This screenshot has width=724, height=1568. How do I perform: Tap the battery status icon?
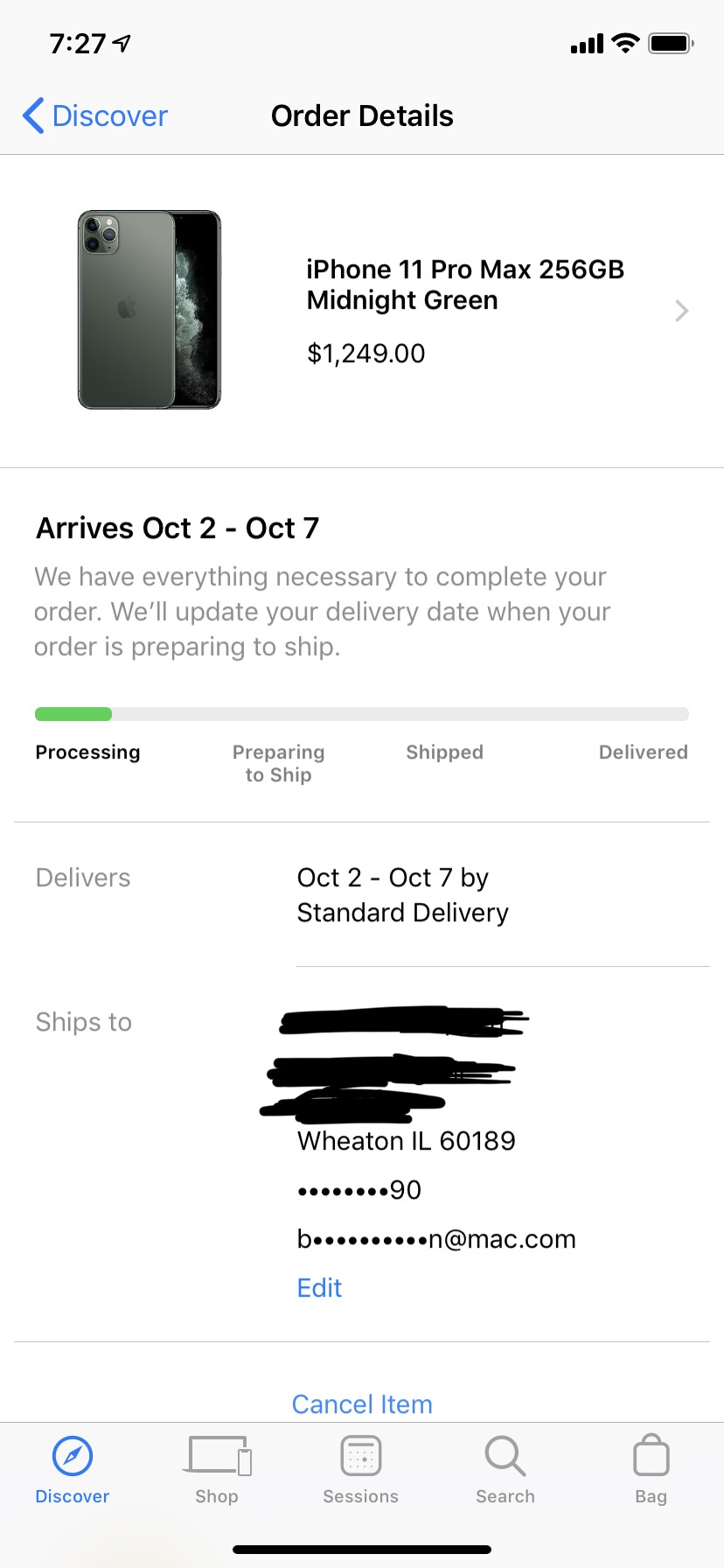(672, 43)
